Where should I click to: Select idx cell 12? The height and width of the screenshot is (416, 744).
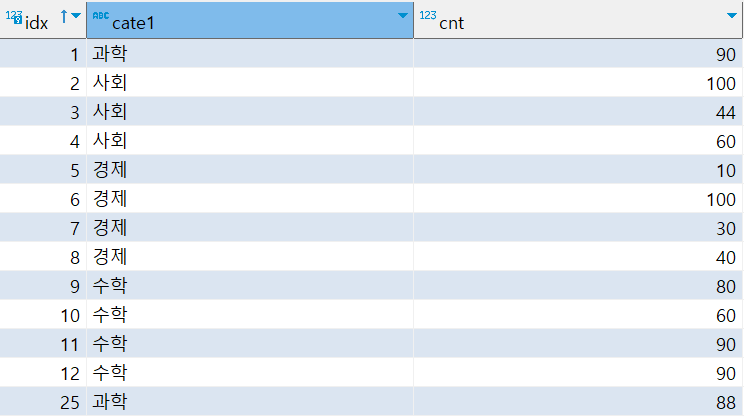point(43,372)
